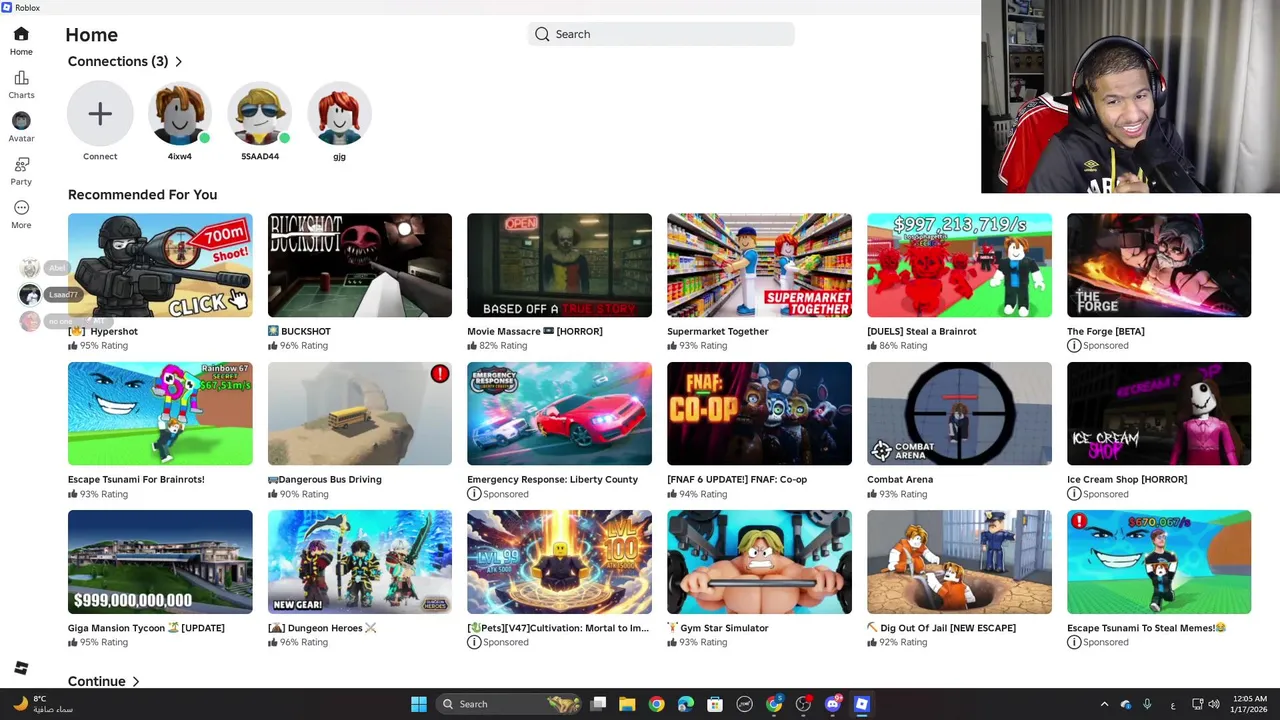Open the Gym Star Simulator thumbnail
The image size is (1280, 720).
point(759,562)
